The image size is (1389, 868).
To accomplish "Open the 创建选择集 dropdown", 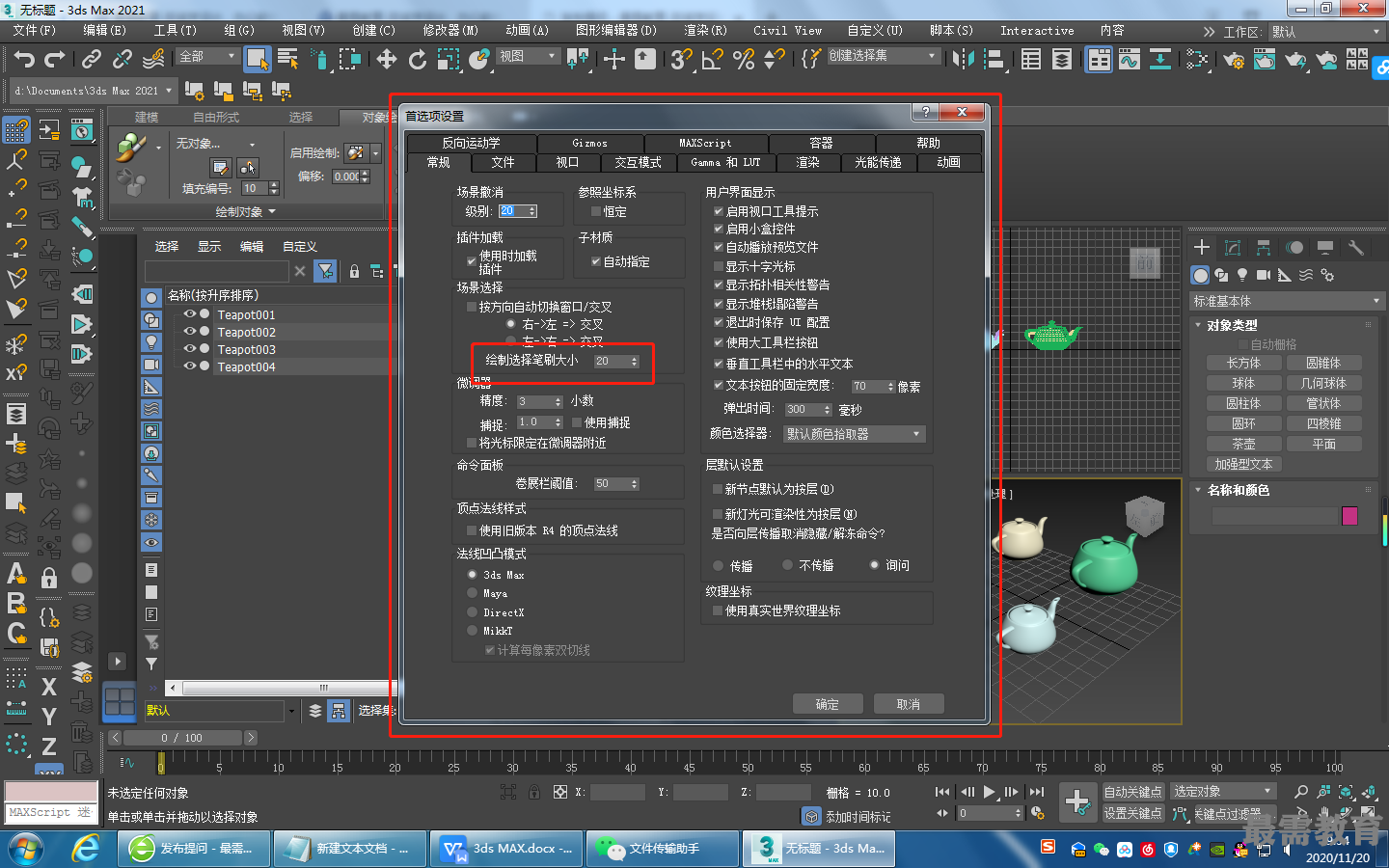I will (883, 56).
